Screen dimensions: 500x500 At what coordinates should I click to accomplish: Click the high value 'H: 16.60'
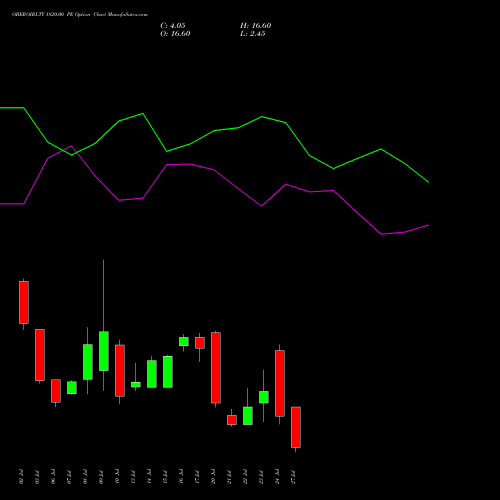(x=256, y=26)
